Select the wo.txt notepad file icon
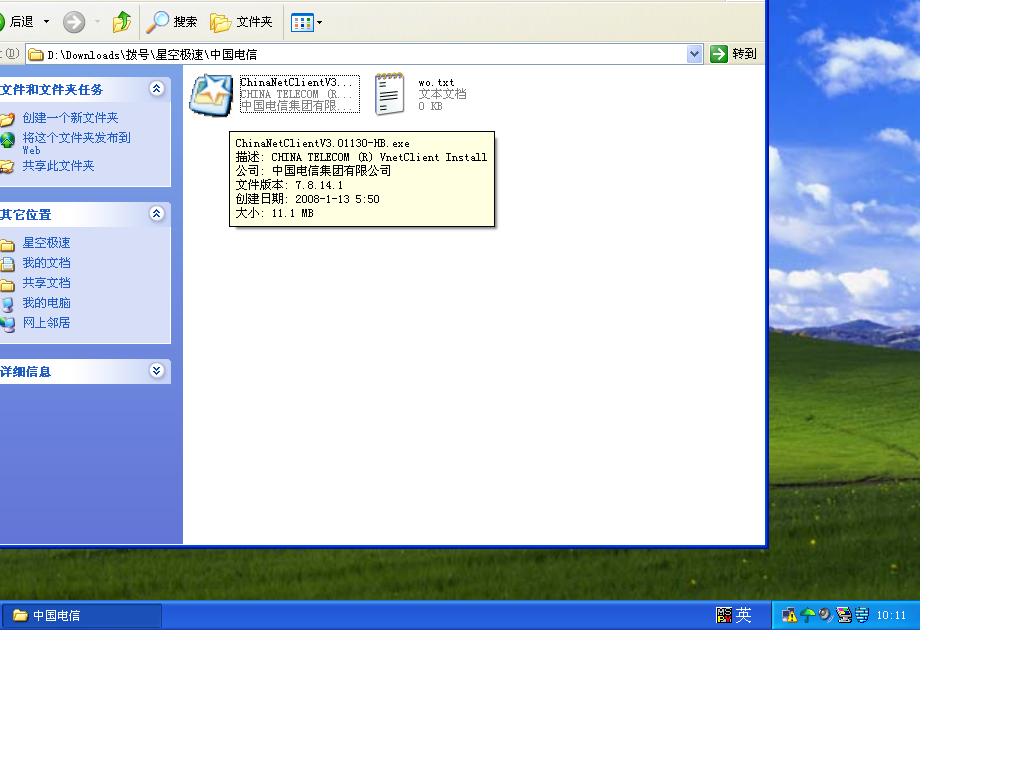 pos(390,94)
